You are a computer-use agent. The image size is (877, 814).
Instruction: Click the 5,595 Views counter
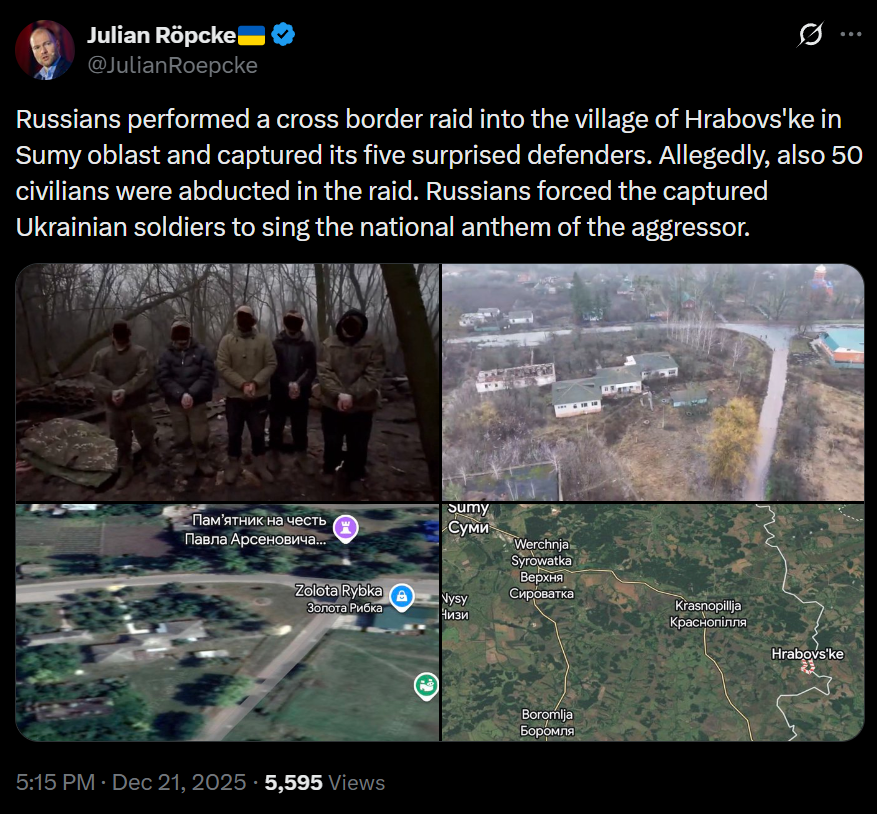(x=325, y=782)
